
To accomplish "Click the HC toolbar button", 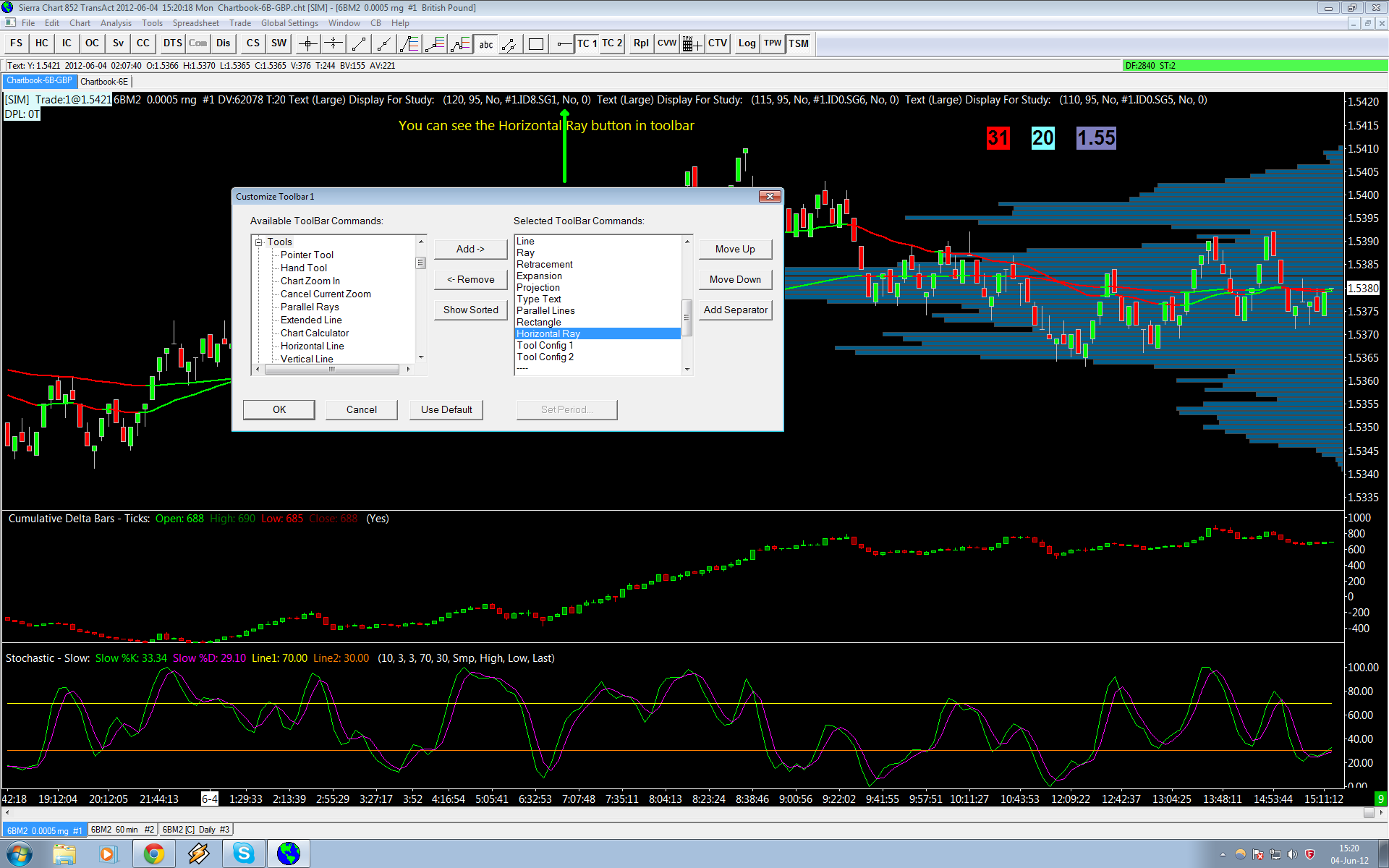I will [x=42, y=43].
